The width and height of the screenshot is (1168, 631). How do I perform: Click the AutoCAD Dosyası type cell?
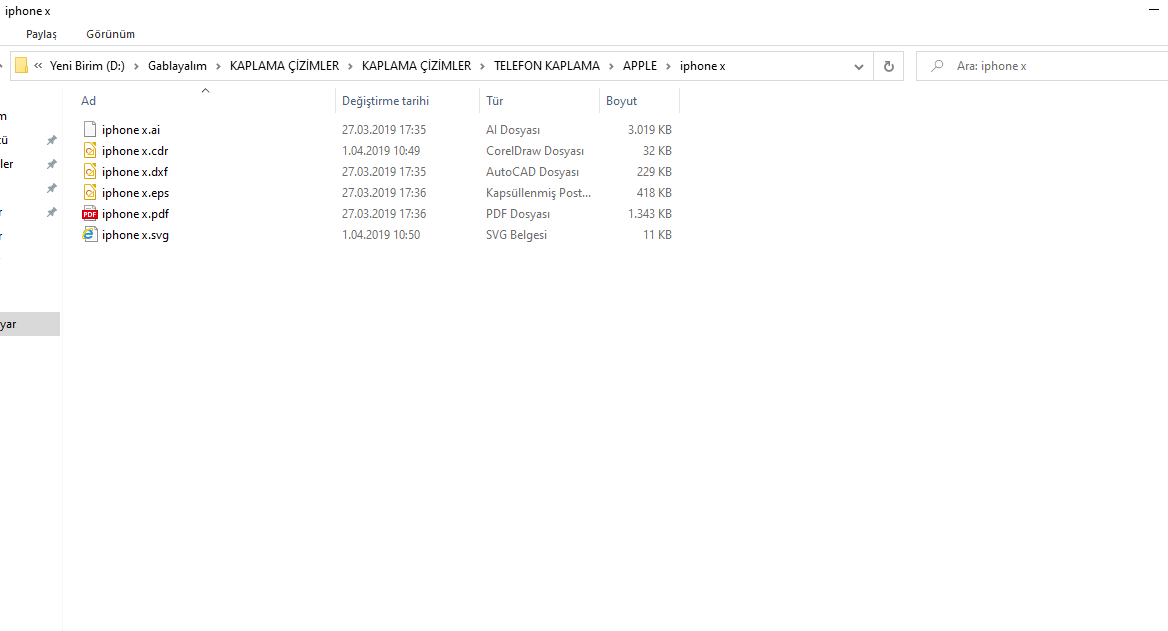click(533, 171)
